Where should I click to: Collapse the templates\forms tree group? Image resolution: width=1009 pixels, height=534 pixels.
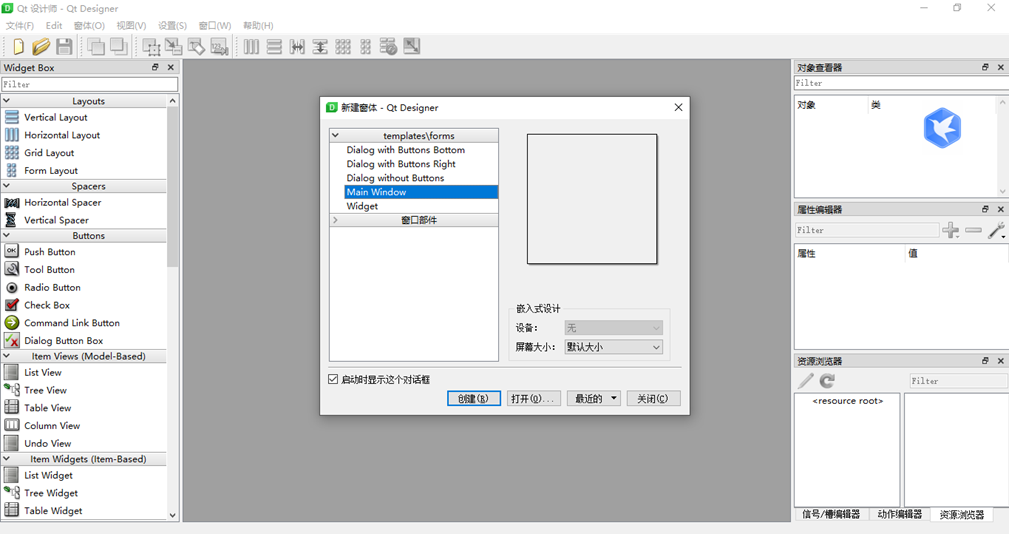click(335, 136)
